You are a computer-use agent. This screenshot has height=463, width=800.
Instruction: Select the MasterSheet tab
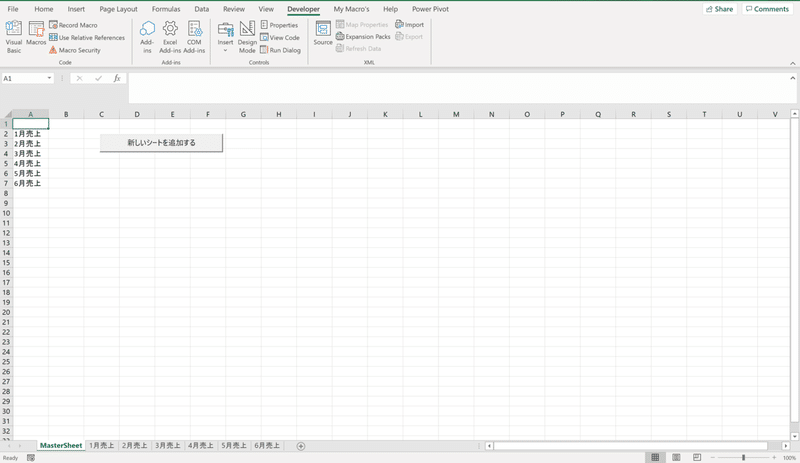pyautogui.click(x=61, y=446)
